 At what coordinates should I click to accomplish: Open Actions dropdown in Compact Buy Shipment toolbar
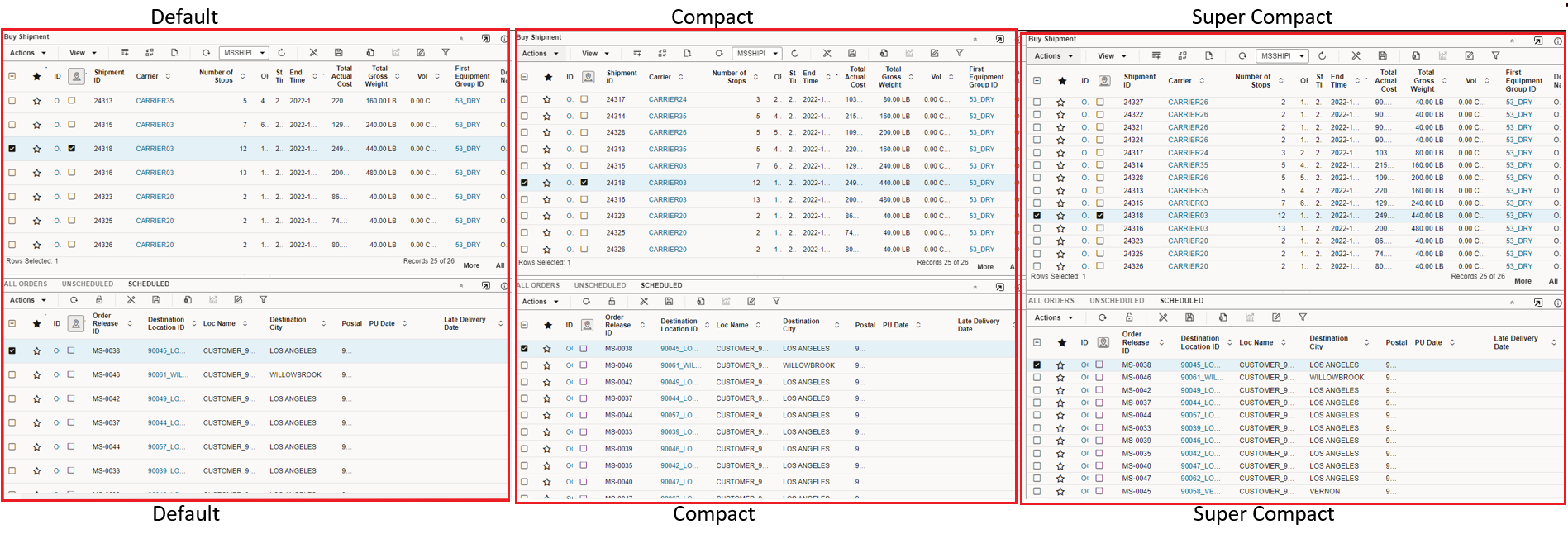(x=541, y=54)
